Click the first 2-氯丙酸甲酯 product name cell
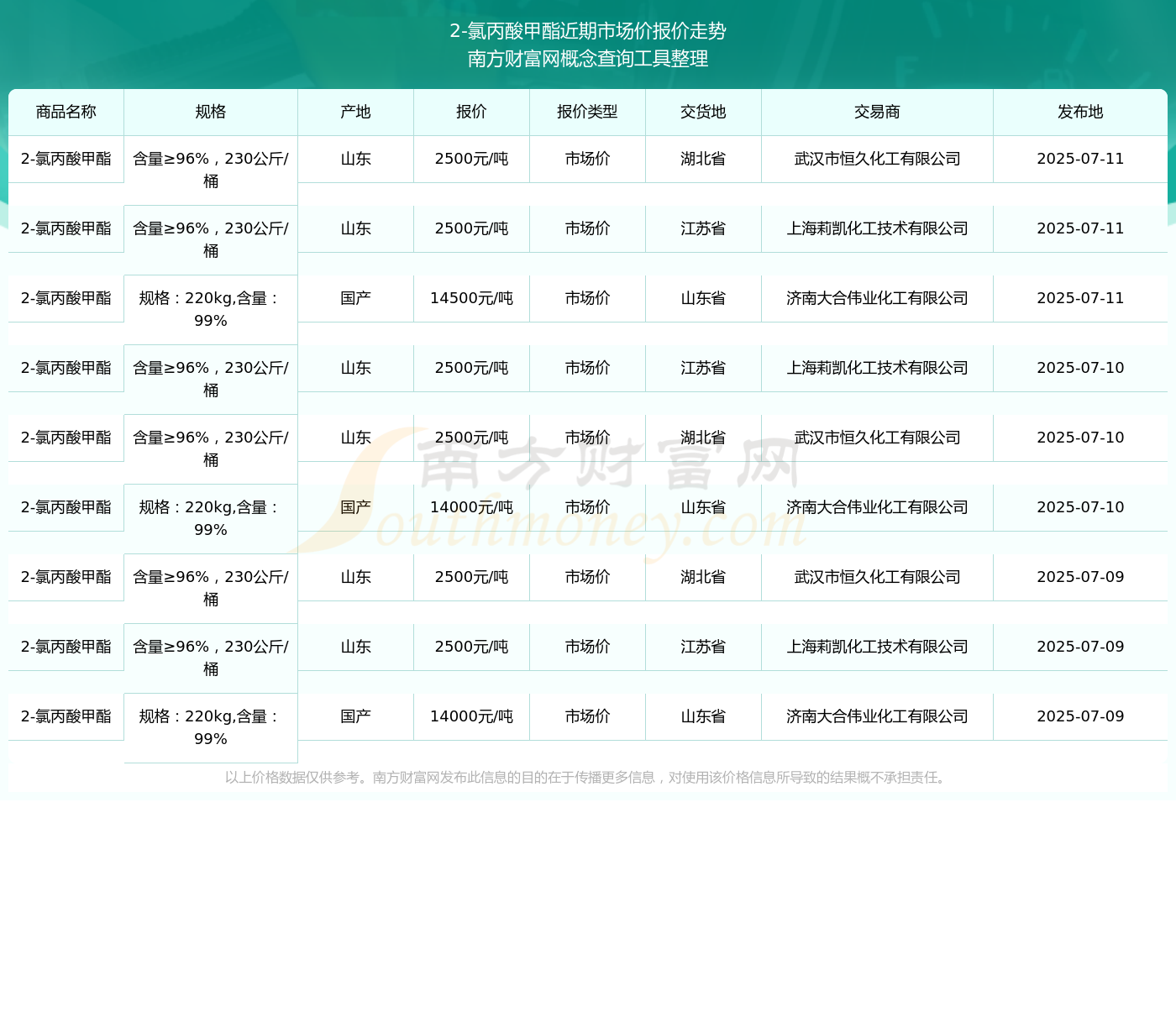This screenshot has height=1012, width=1176. [66, 159]
